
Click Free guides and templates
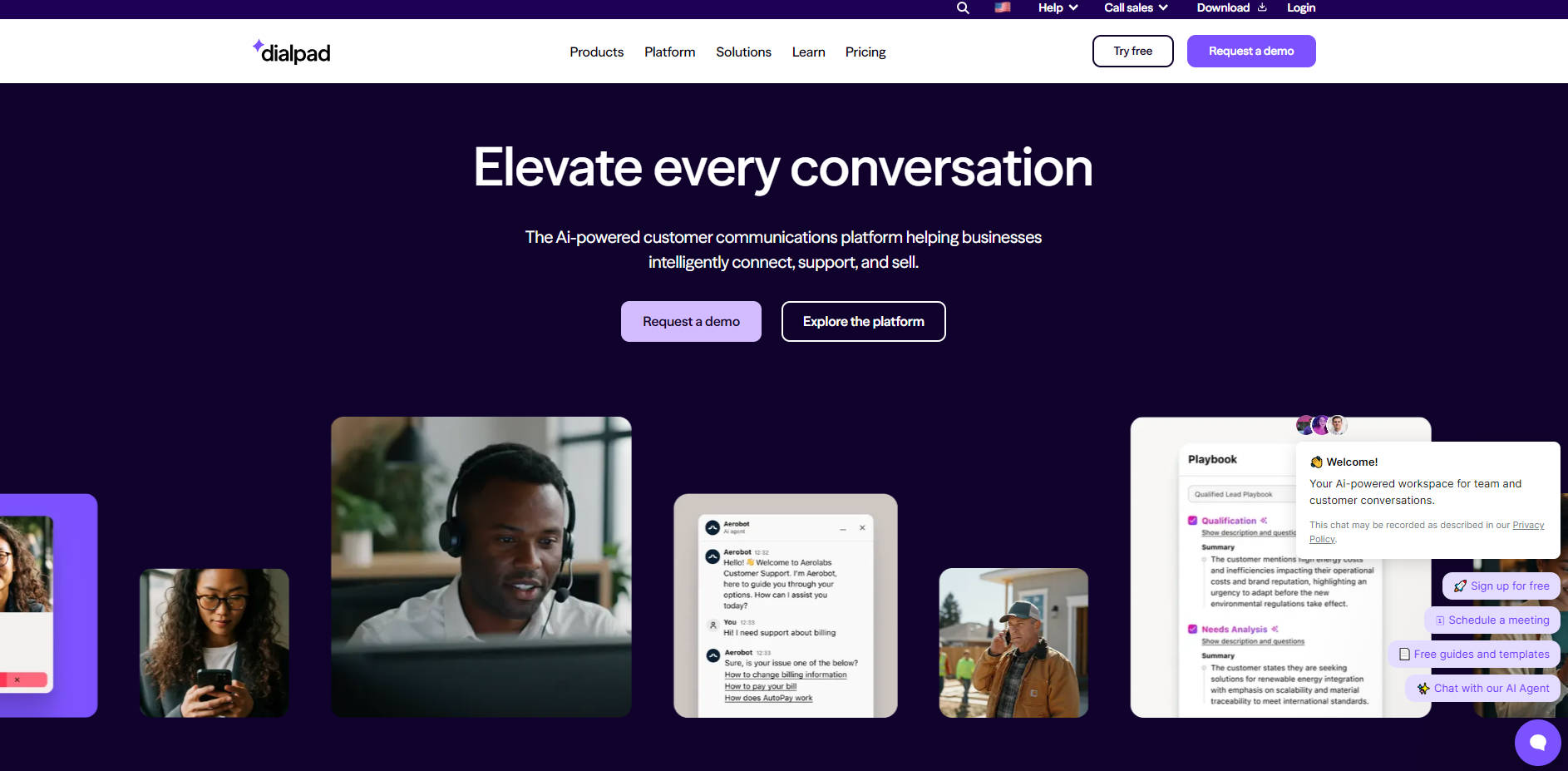tap(1482, 654)
